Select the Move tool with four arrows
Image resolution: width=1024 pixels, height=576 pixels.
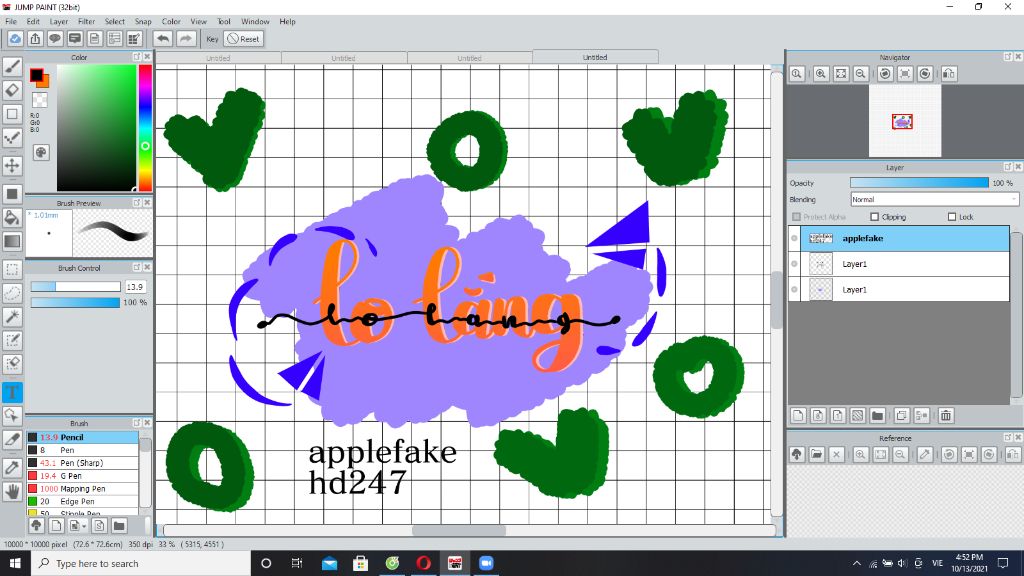pyautogui.click(x=12, y=165)
